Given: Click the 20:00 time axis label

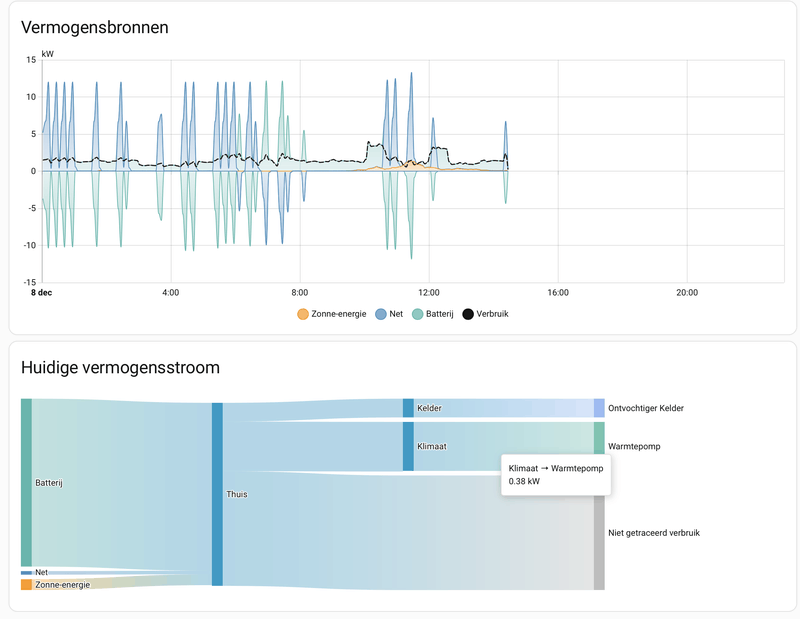Looking at the screenshot, I should pyautogui.click(x=687, y=293).
